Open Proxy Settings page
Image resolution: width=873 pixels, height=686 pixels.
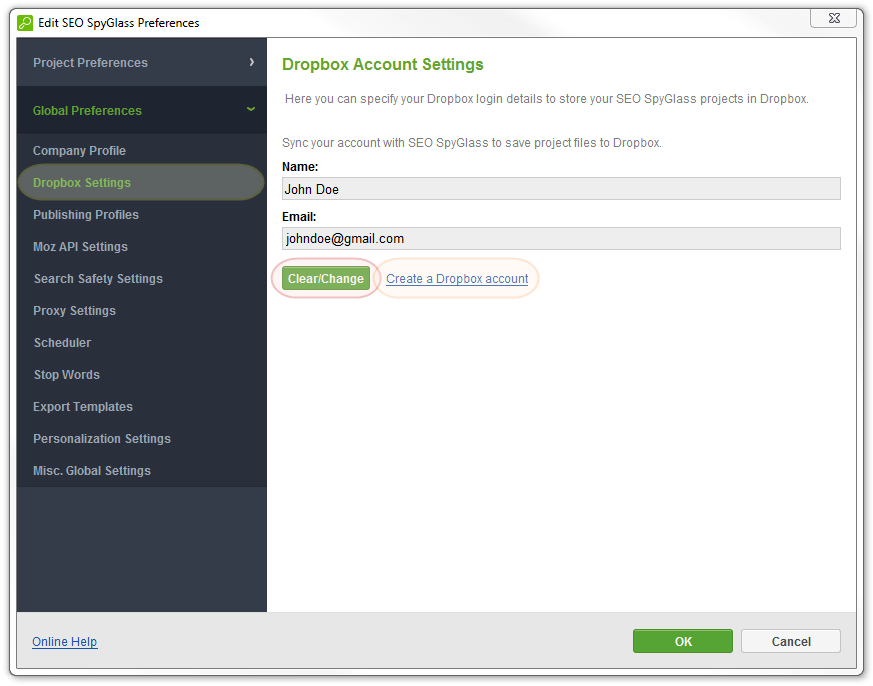(x=74, y=311)
